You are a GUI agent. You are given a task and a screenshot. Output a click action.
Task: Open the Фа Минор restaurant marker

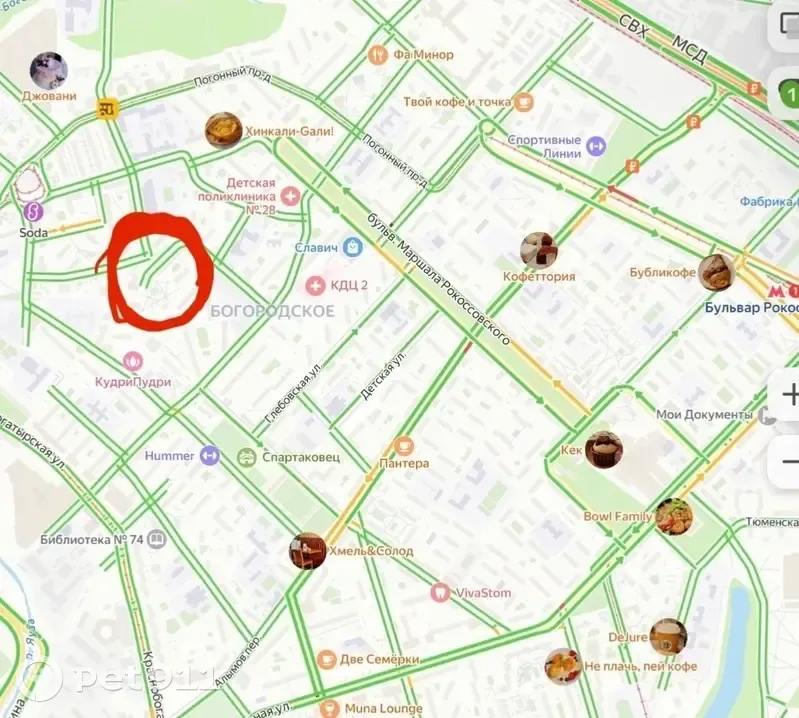coord(378,55)
